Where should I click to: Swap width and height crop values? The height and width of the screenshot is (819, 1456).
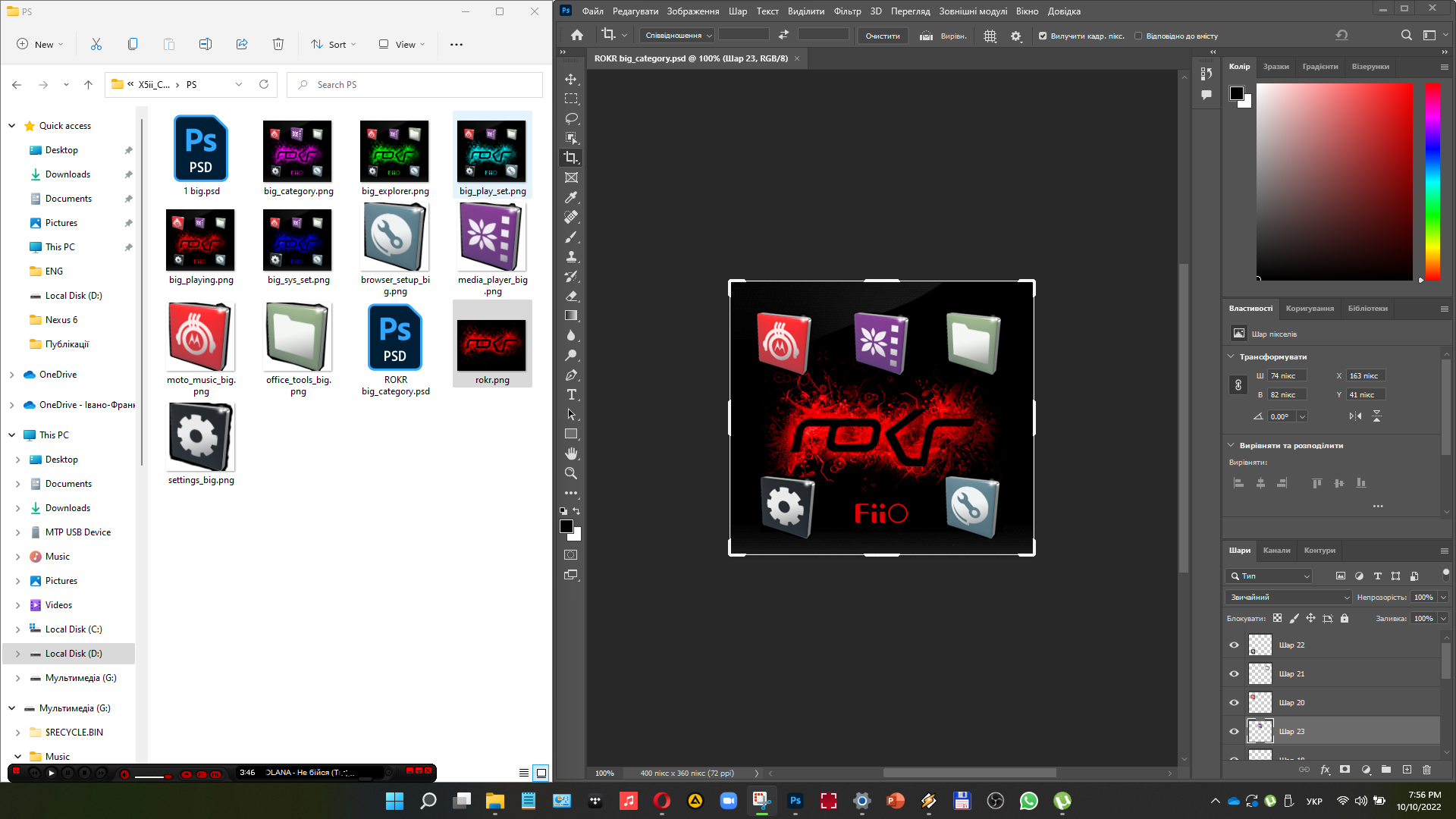coord(783,35)
